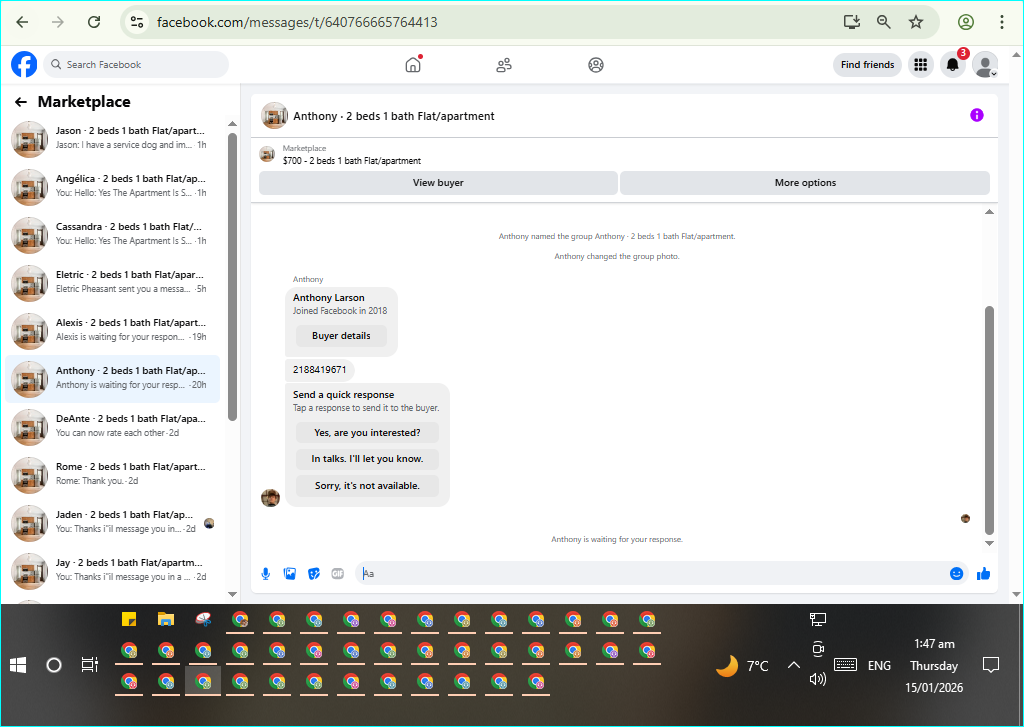Select Anthony's conversation in the list
The height and width of the screenshot is (727, 1024).
[x=112, y=378]
